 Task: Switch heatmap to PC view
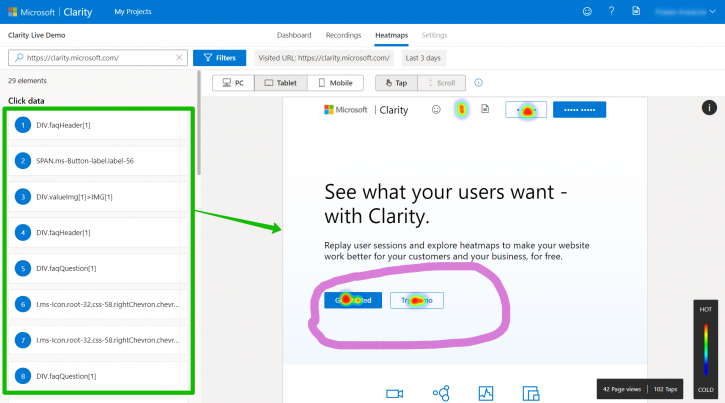(233, 83)
